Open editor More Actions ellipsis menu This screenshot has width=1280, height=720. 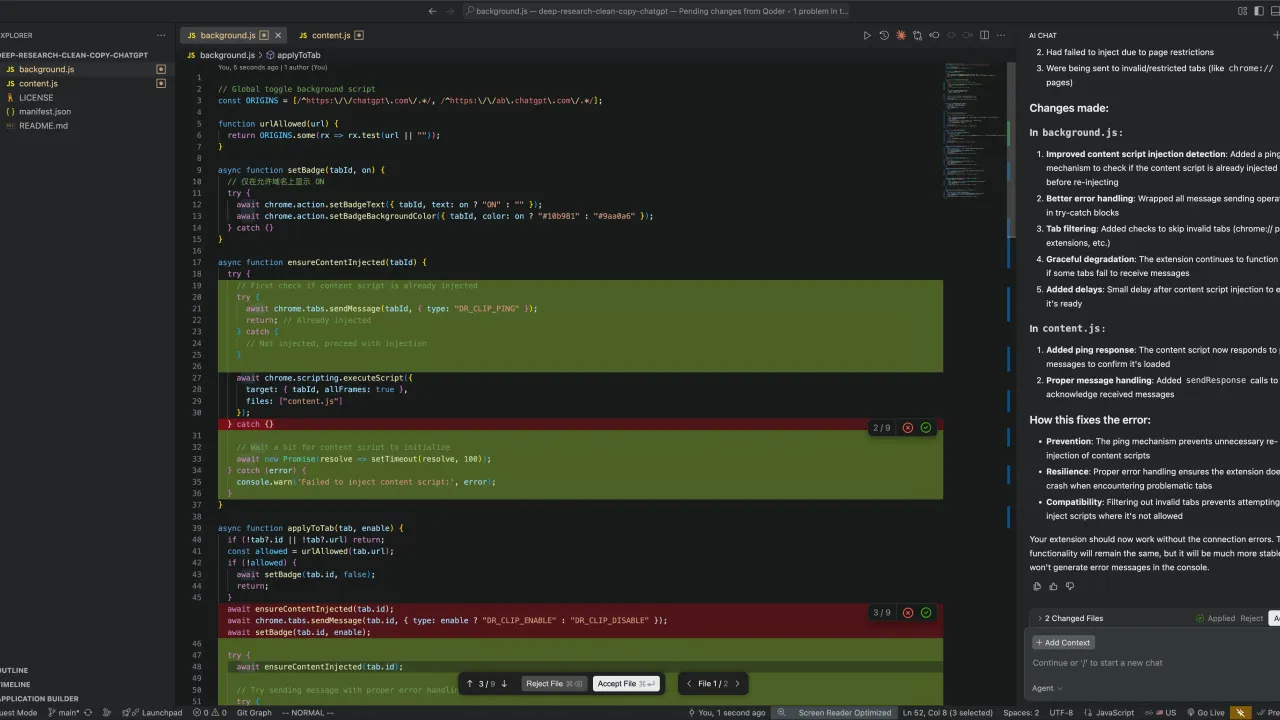(x=1002, y=35)
